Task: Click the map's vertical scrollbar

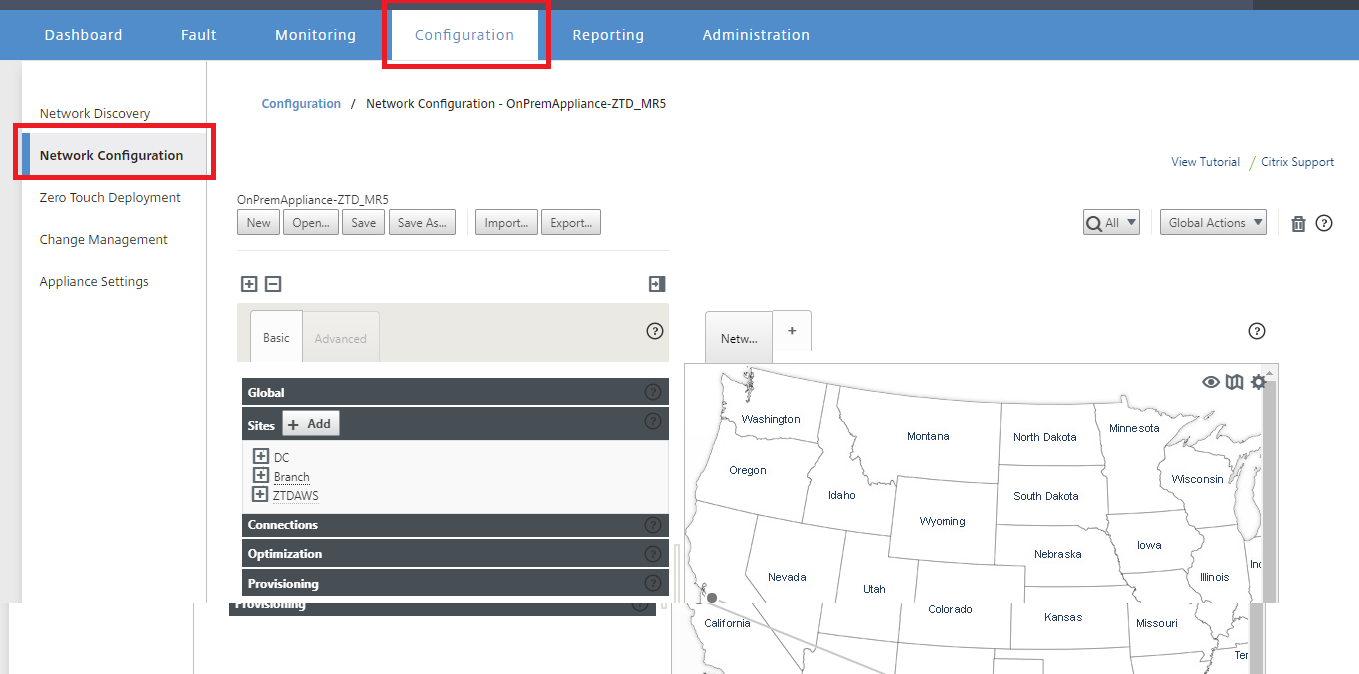Action: click(x=1269, y=490)
